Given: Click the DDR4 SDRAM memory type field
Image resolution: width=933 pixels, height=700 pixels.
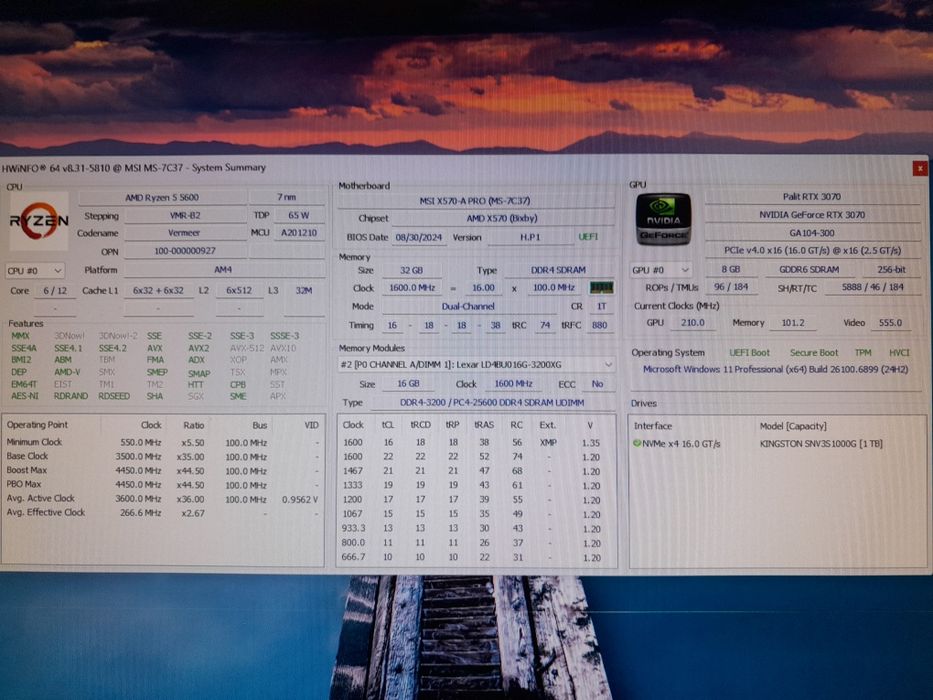Looking at the screenshot, I should (558, 270).
